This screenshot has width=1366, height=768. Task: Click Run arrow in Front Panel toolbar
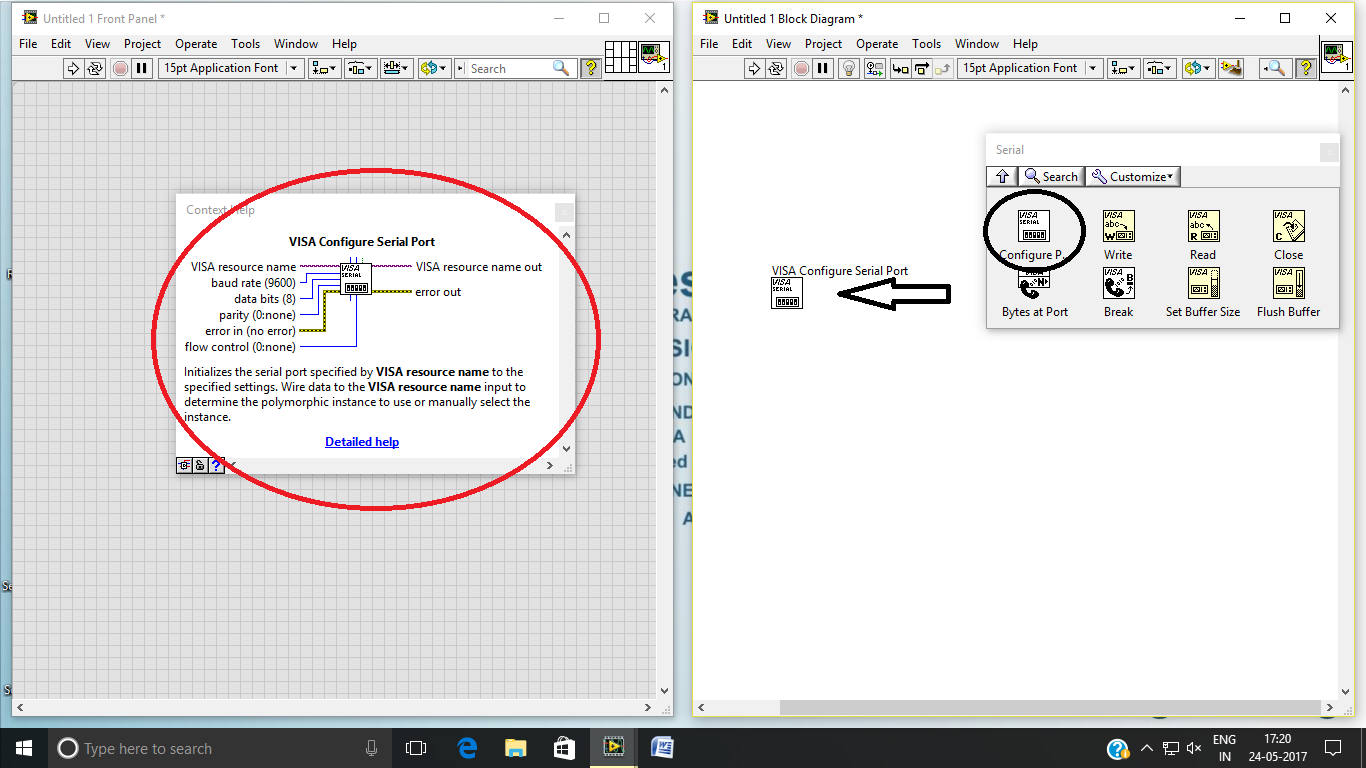coord(73,68)
